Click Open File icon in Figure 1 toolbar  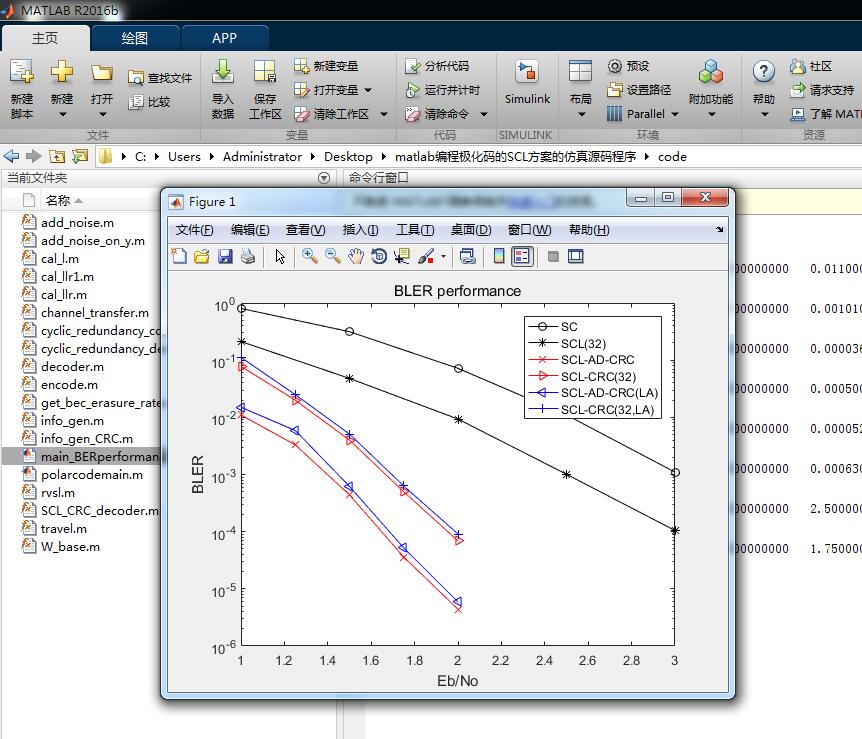[202, 256]
